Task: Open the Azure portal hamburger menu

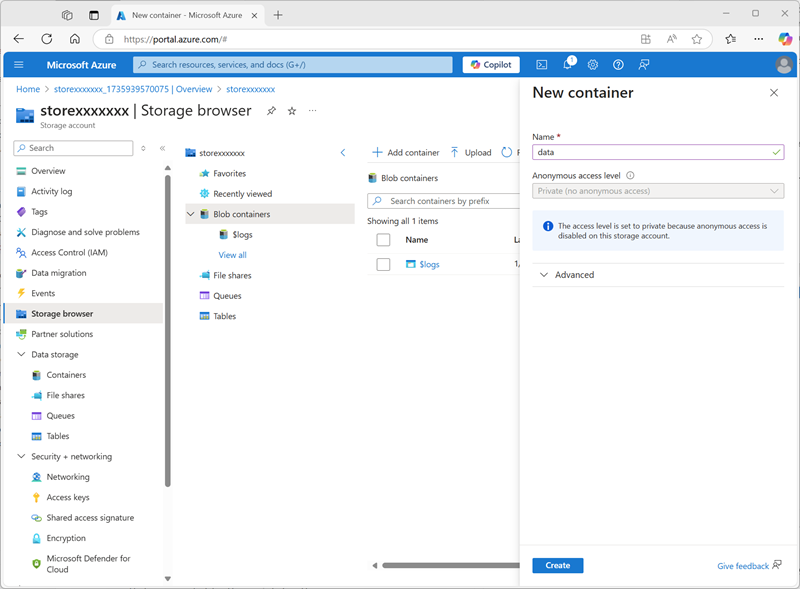Action: [x=19, y=65]
